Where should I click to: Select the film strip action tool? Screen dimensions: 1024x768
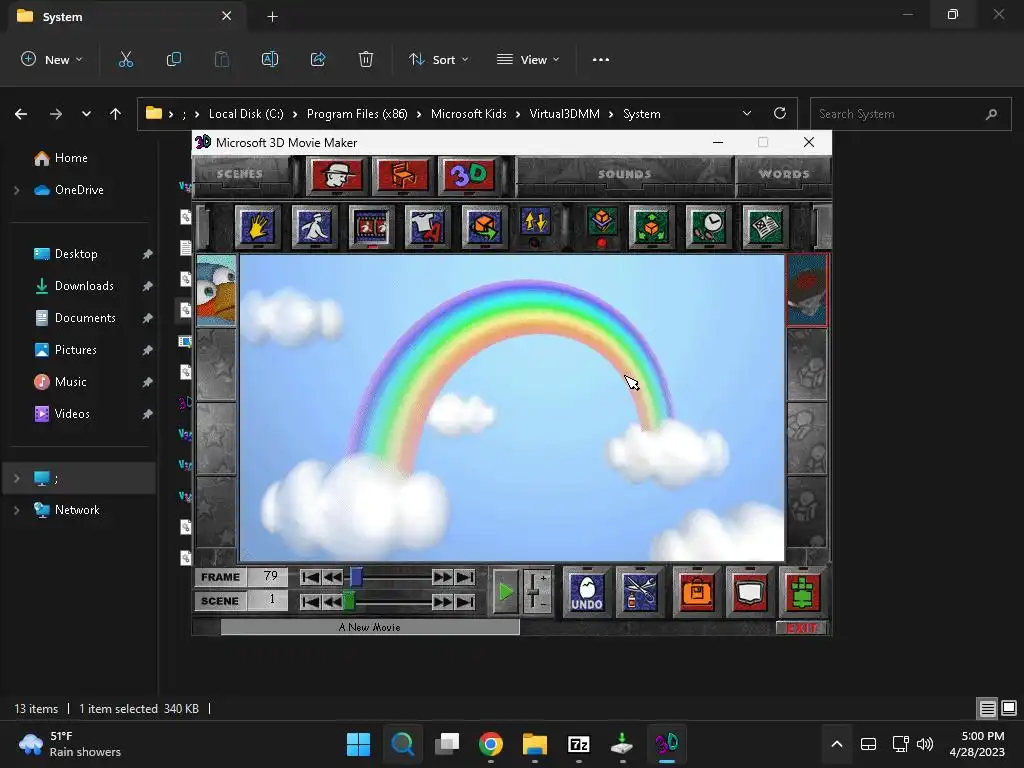pos(372,227)
